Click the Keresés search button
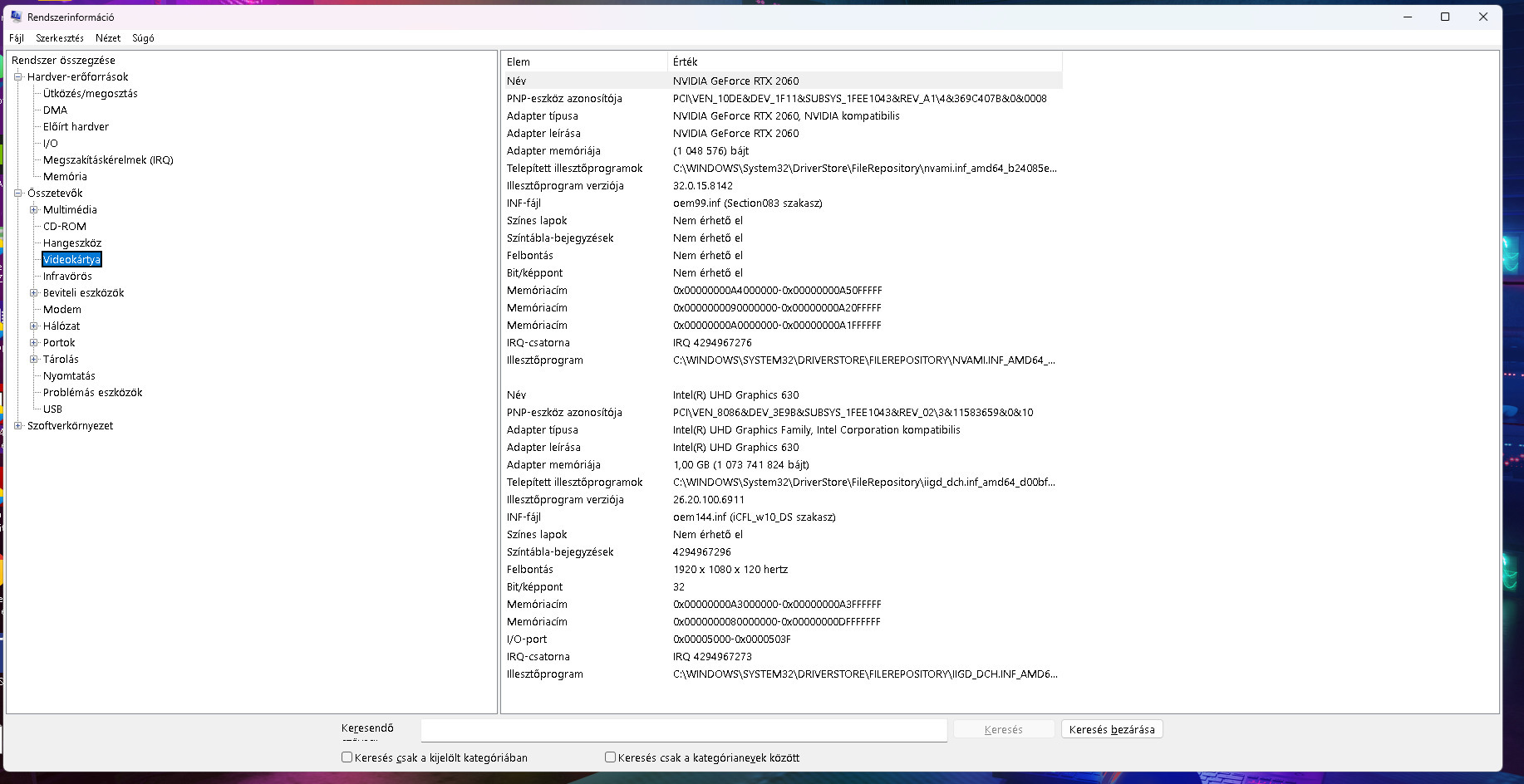This screenshot has width=1524, height=784. click(1004, 729)
